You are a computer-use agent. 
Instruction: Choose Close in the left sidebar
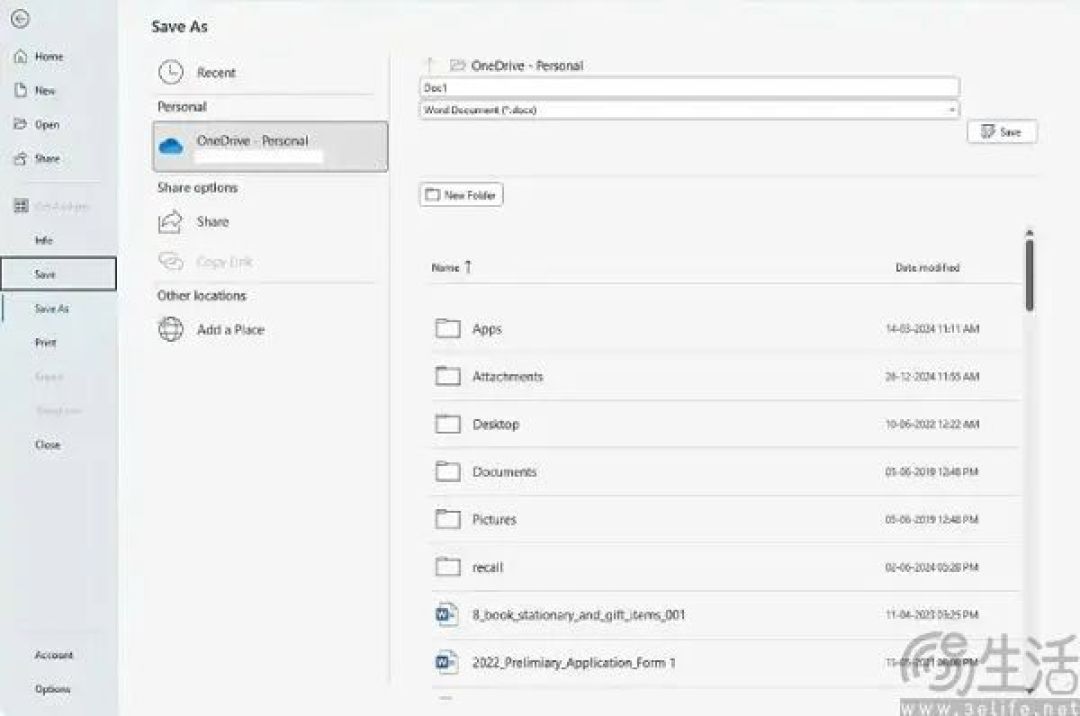click(48, 445)
